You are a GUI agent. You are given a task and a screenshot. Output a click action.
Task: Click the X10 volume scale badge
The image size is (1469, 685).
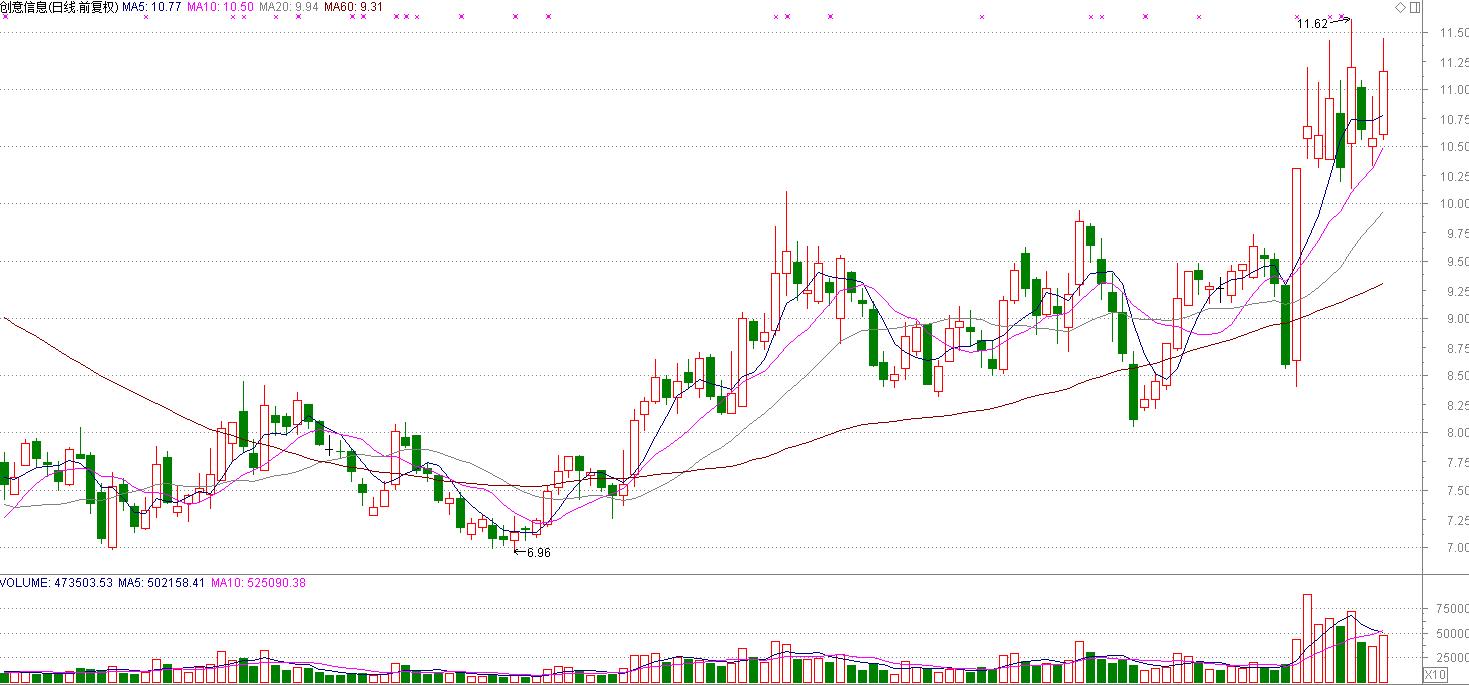click(1434, 675)
